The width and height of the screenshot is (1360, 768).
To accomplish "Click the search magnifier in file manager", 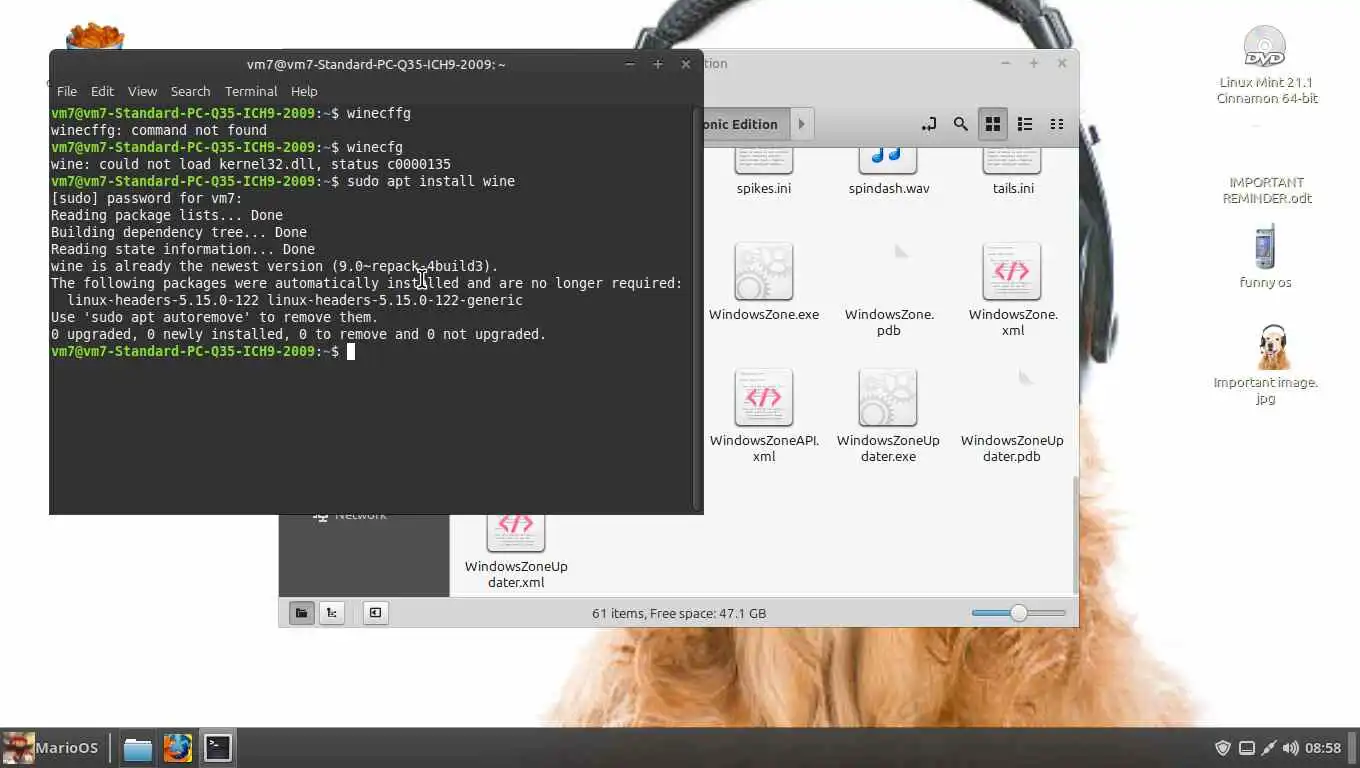I will [960, 124].
